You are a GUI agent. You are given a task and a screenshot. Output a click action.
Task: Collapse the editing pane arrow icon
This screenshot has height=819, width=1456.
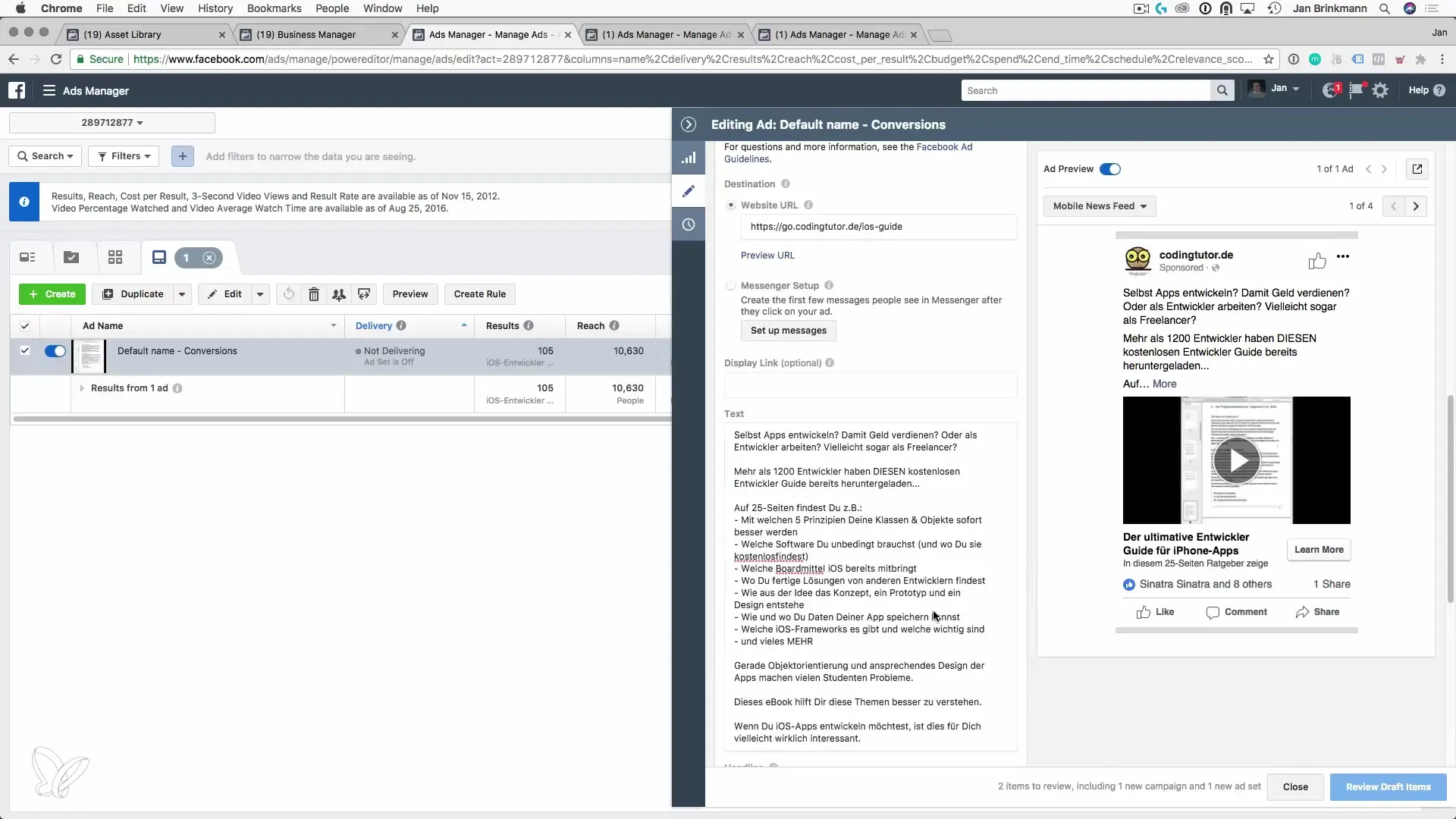click(x=689, y=124)
